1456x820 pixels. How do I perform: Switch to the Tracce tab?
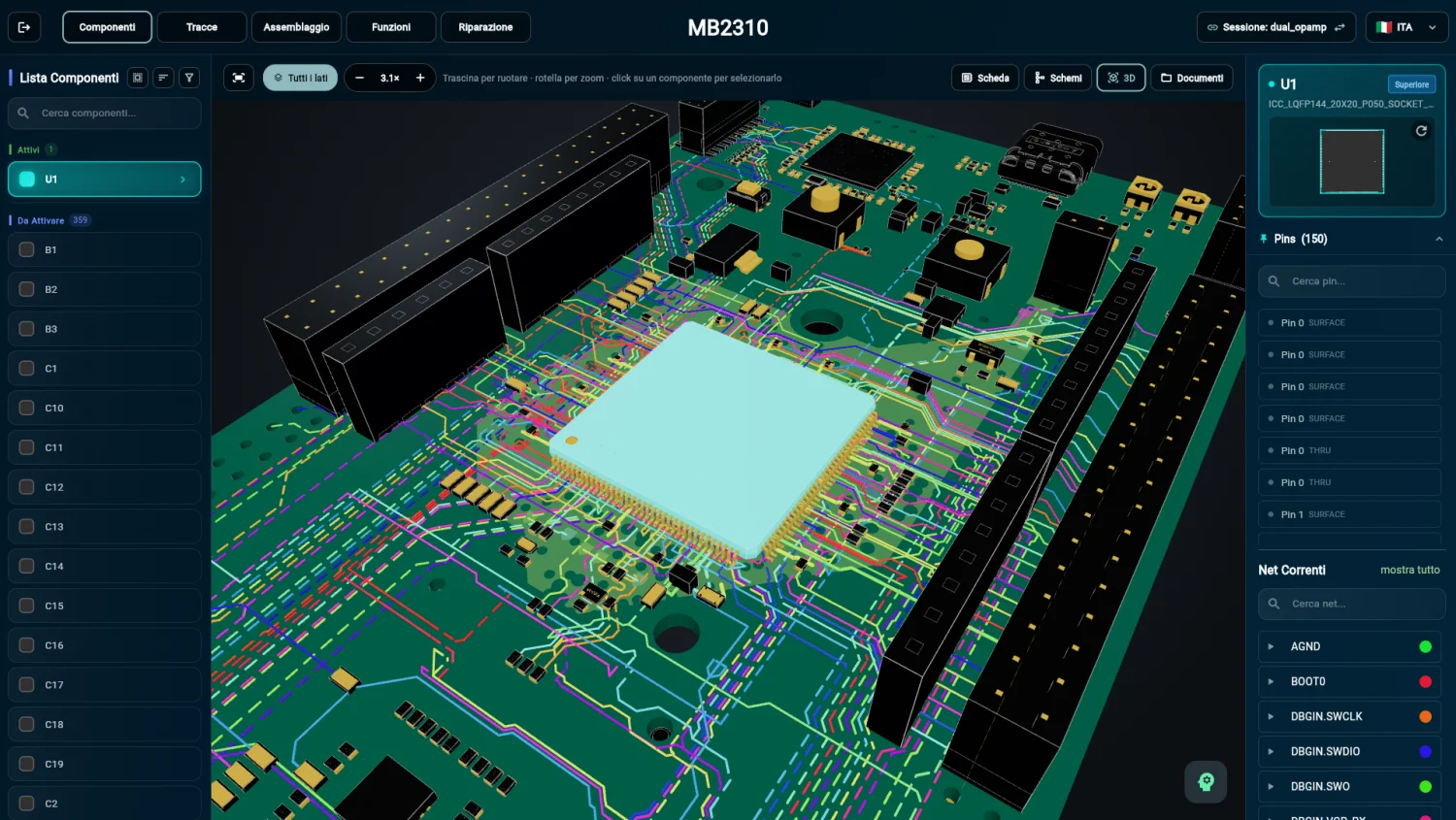(x=202, y=27)
